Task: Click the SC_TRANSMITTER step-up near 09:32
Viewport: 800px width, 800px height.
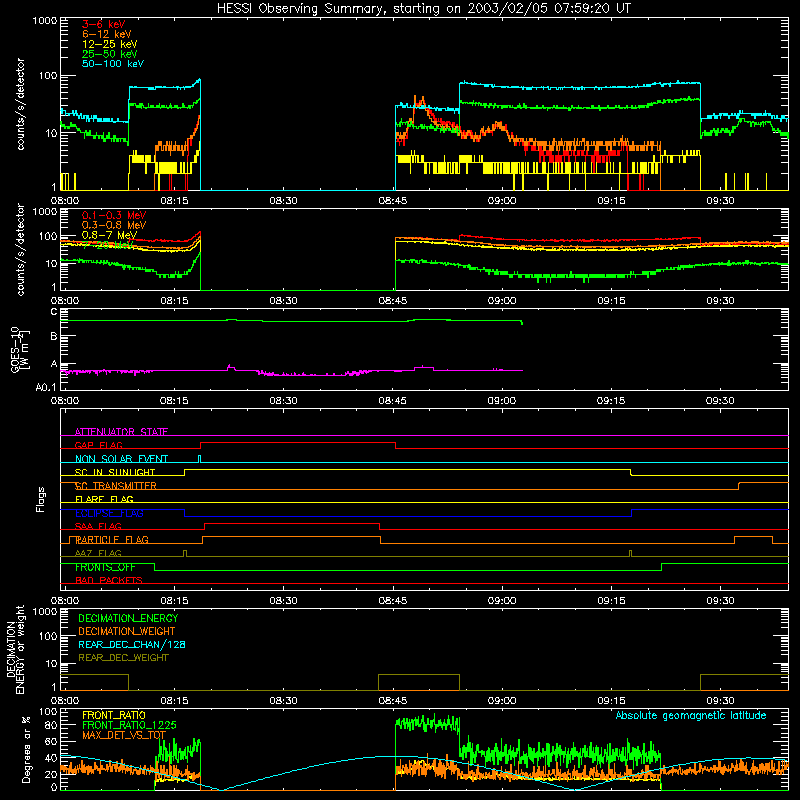Action: click(739, 486)
